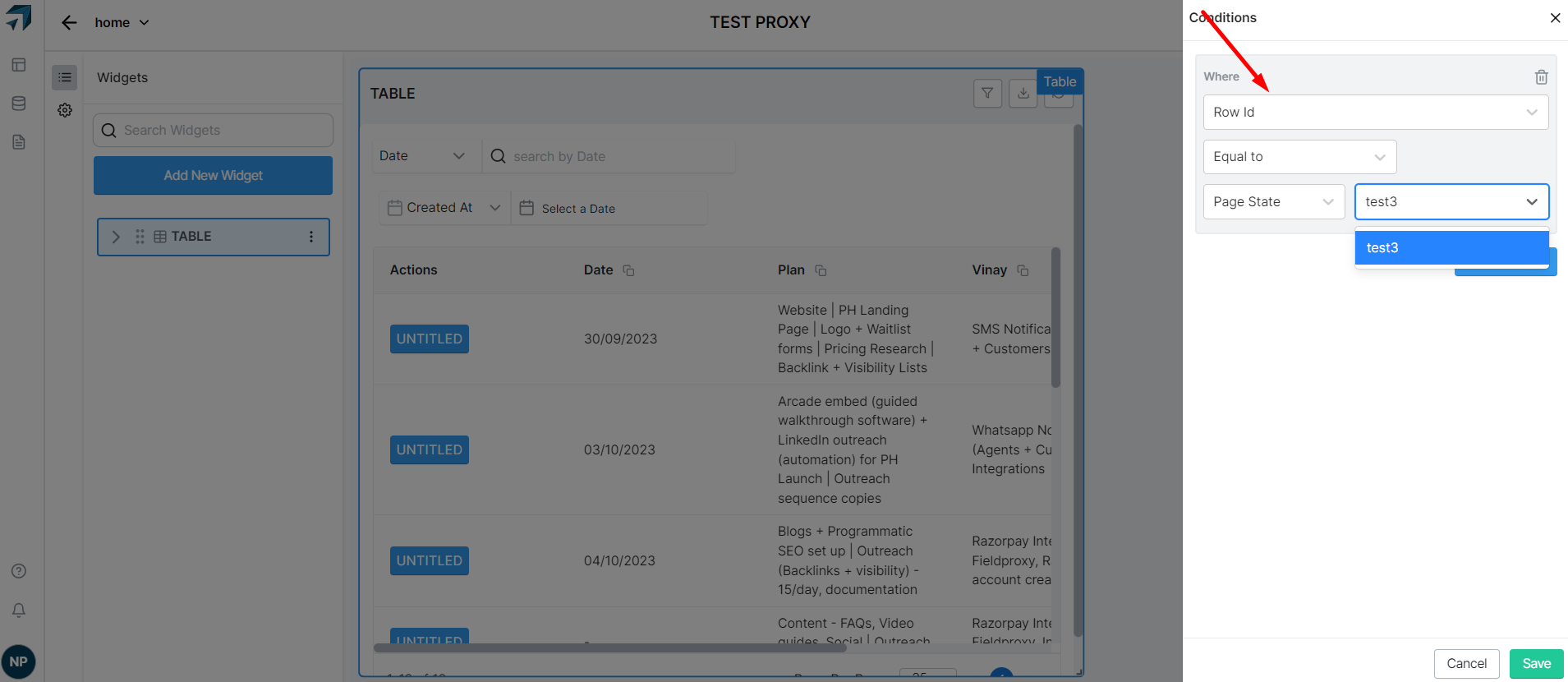Open the help question mark icon
Screen dimensions: 1568x682
pos(19,571)
